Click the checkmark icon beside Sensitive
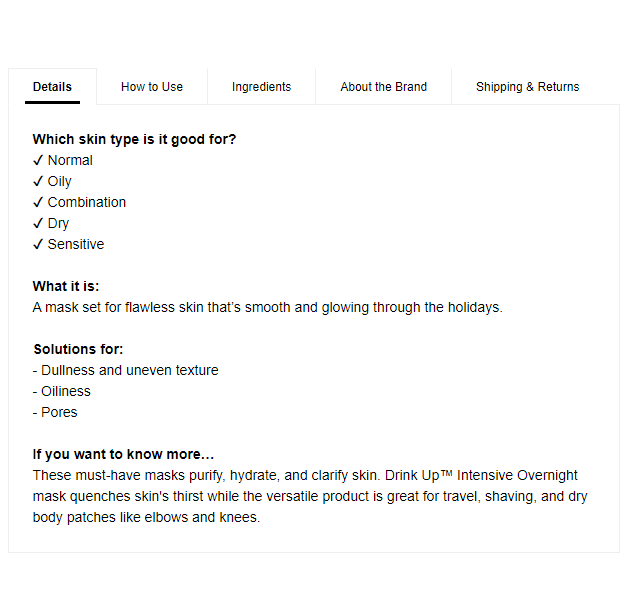This screenshot has width=630, height=600. pyautogui.click(x=38, y=244)
